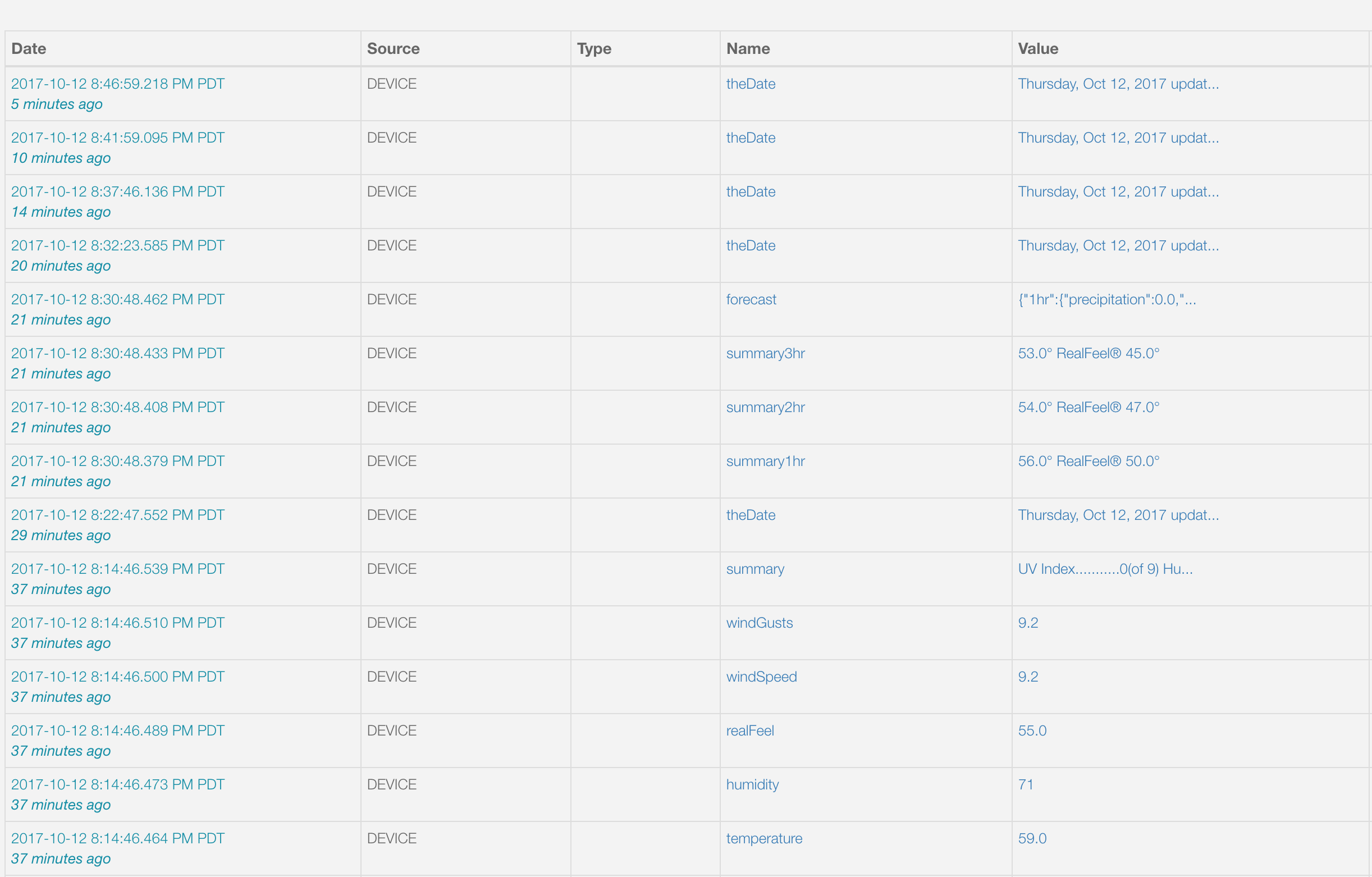Open the 8:14:46.473 PM date link
Image resolution: width=1372 pixels, height=877 pixels.
click(118, 785)
